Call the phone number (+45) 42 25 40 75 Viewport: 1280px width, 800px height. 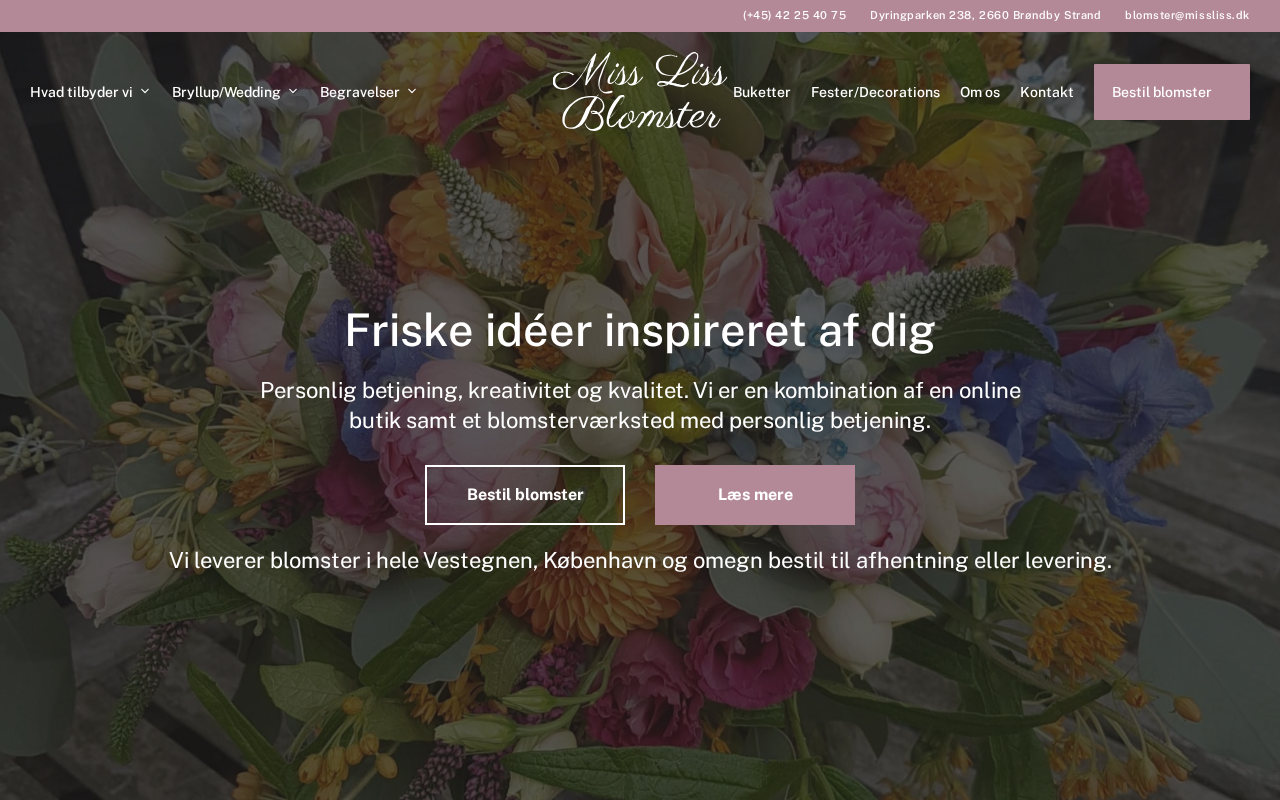794,15
